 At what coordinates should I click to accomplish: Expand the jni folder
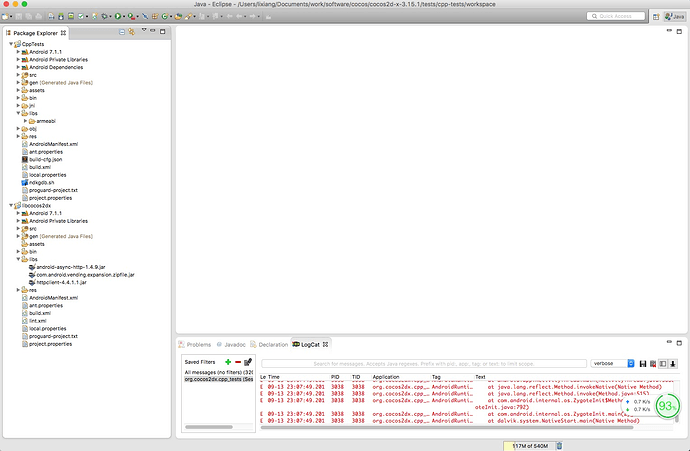(x=18, y=106)
